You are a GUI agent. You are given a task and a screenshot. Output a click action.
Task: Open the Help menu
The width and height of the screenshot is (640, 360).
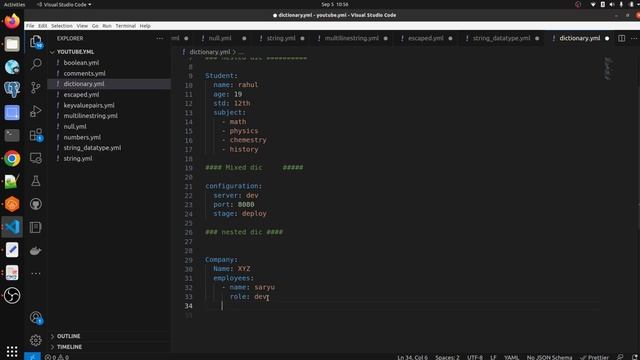click(145, 26)
